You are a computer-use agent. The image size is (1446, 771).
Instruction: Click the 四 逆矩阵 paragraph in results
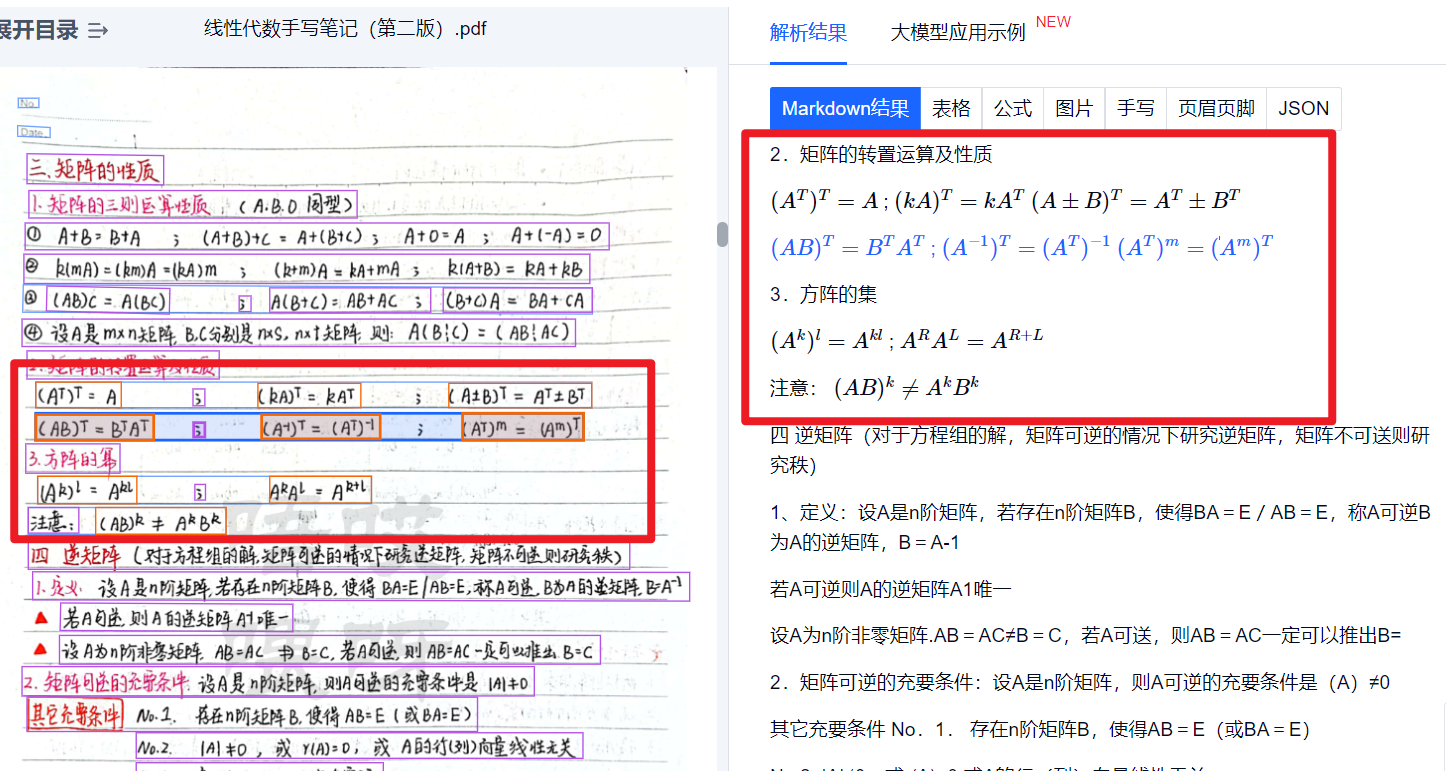click(x=1100, y=450)
